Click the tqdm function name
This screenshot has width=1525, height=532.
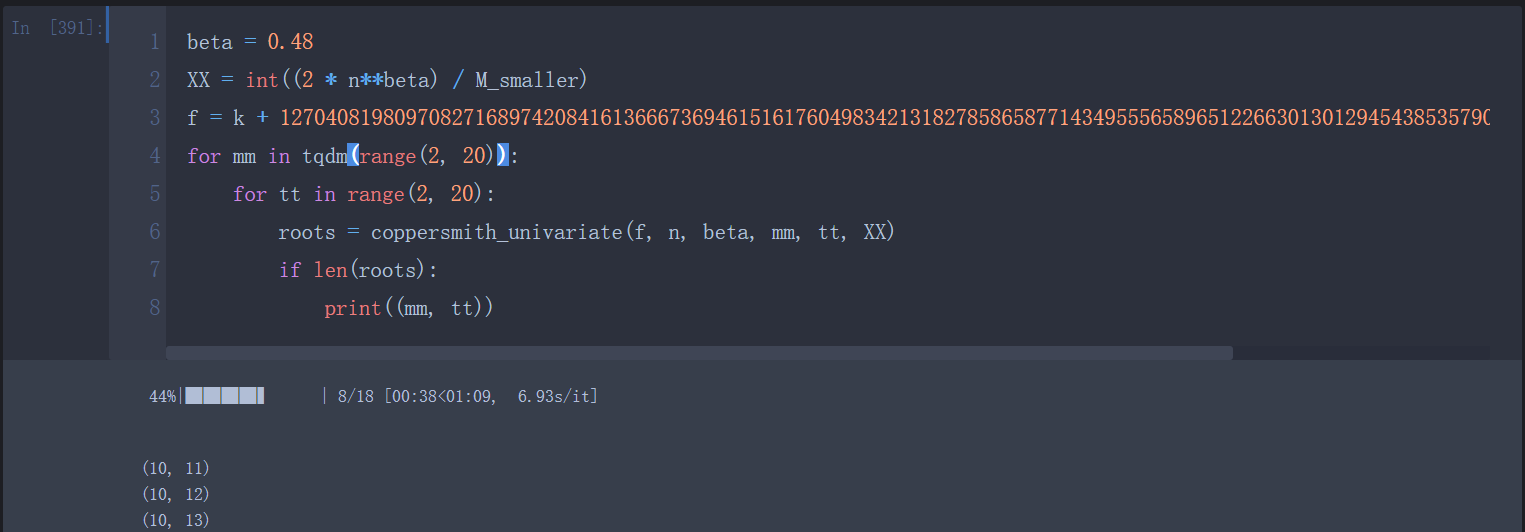point(324,156)
